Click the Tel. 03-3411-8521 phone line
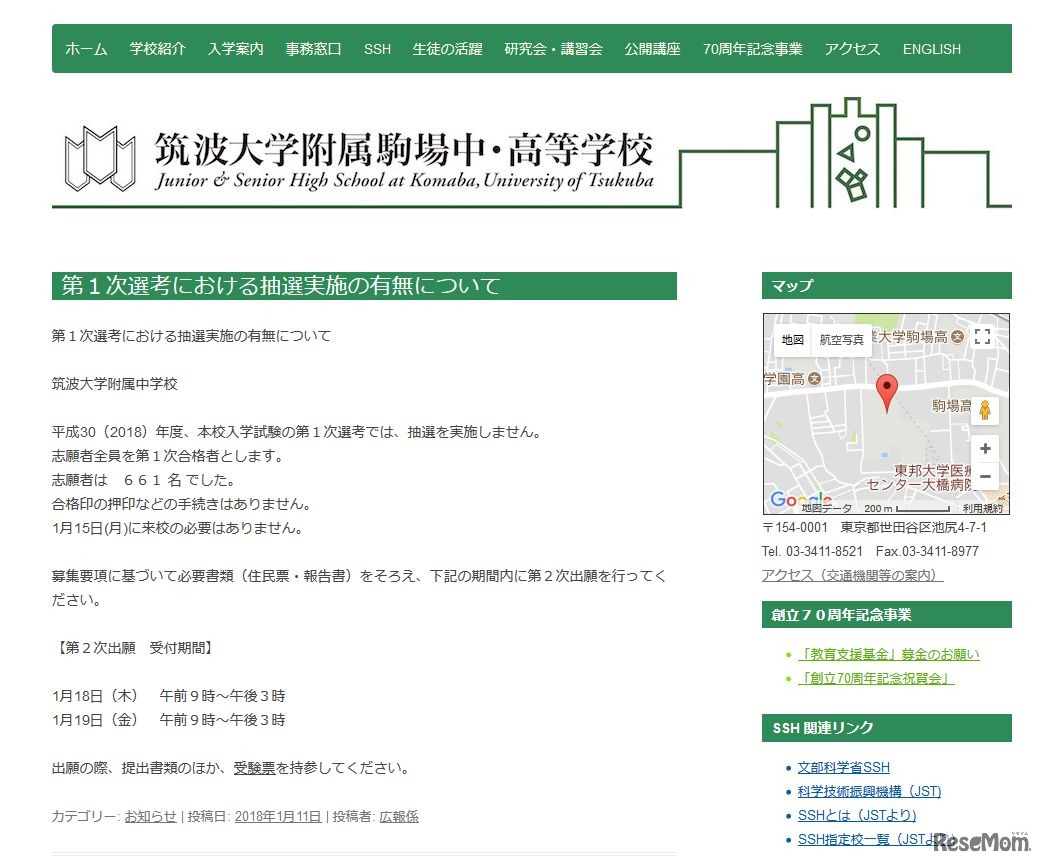 [812, 551]
